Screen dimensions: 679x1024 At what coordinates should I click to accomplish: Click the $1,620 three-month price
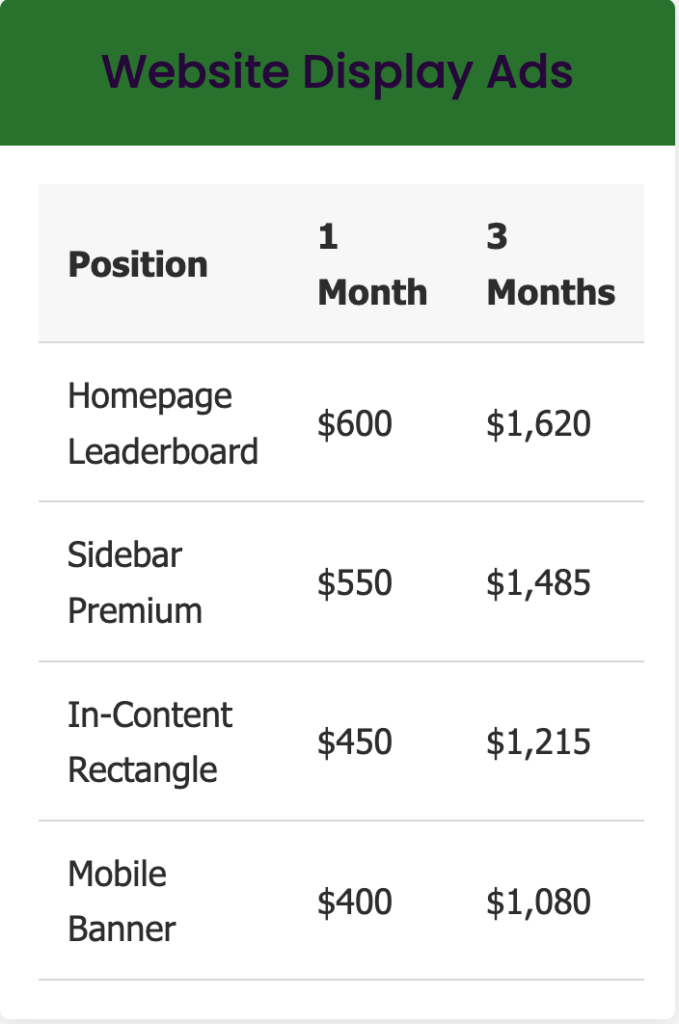tap(538, 424)
